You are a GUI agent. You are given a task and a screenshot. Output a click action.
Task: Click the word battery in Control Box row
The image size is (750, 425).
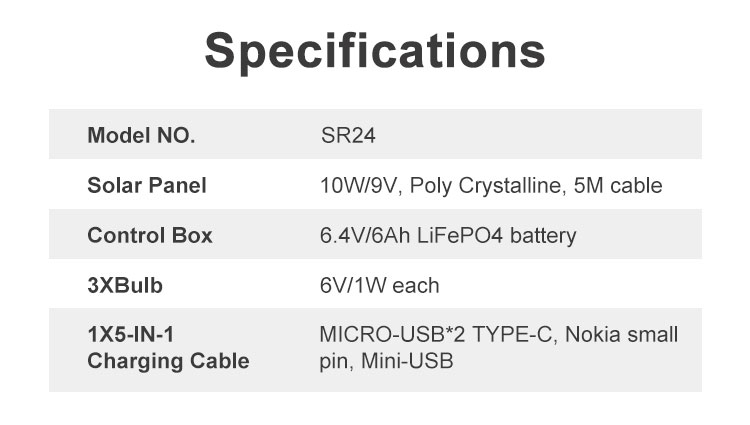[543, 236]
